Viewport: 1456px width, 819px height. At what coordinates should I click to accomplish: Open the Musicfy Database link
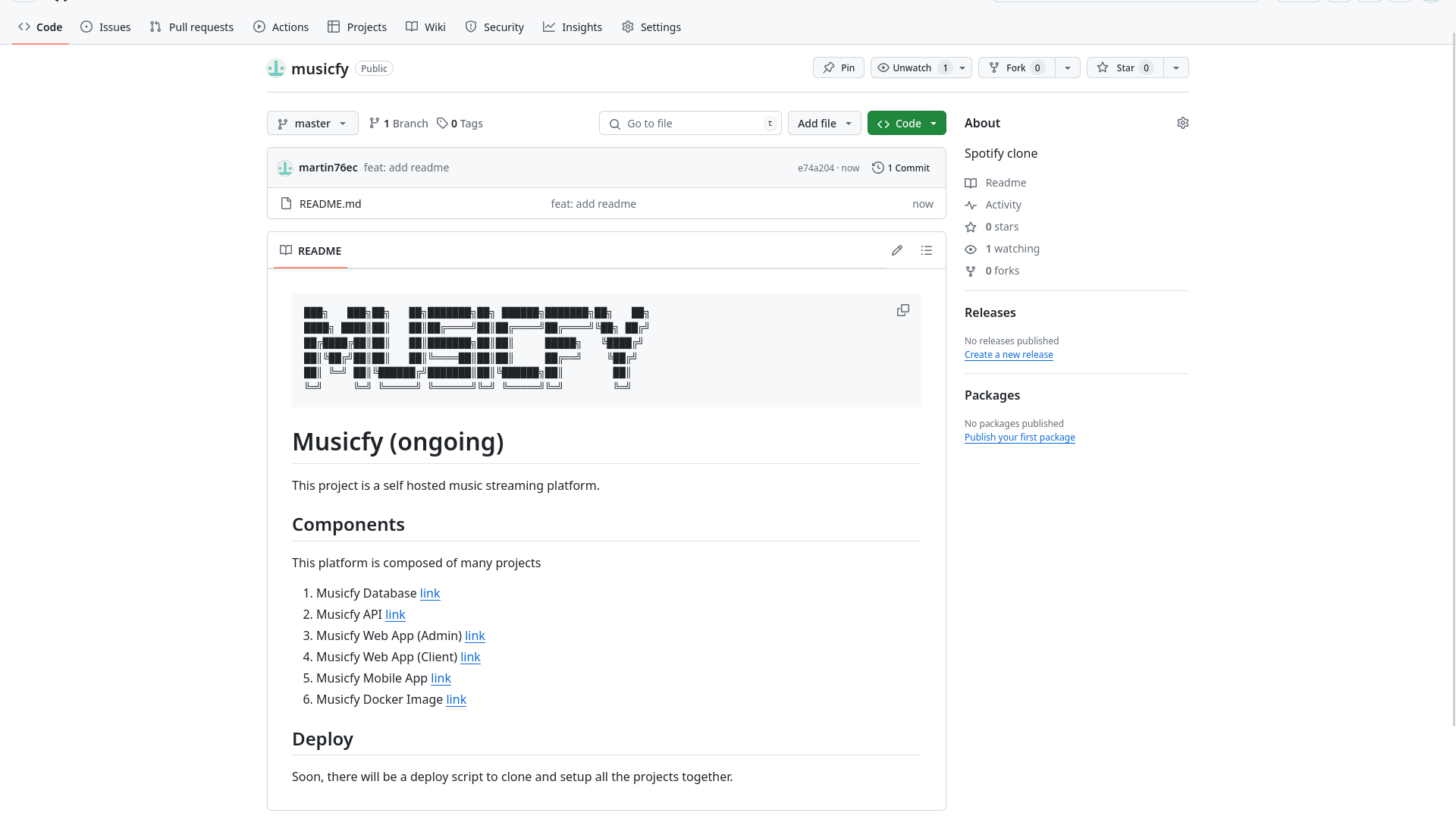pos(430,593)
